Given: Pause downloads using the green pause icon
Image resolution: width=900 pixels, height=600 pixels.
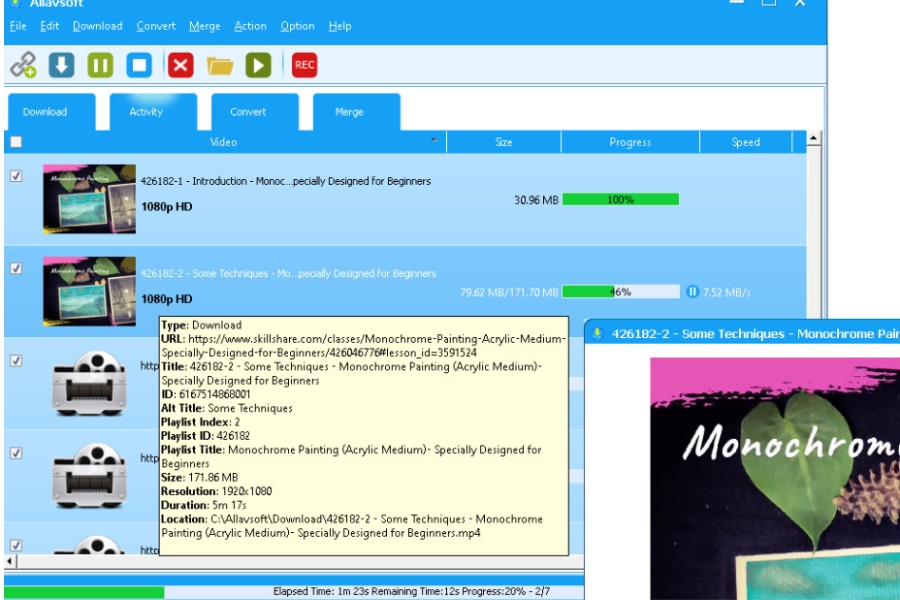Looking at the screenshot, I should click(100, 65).
